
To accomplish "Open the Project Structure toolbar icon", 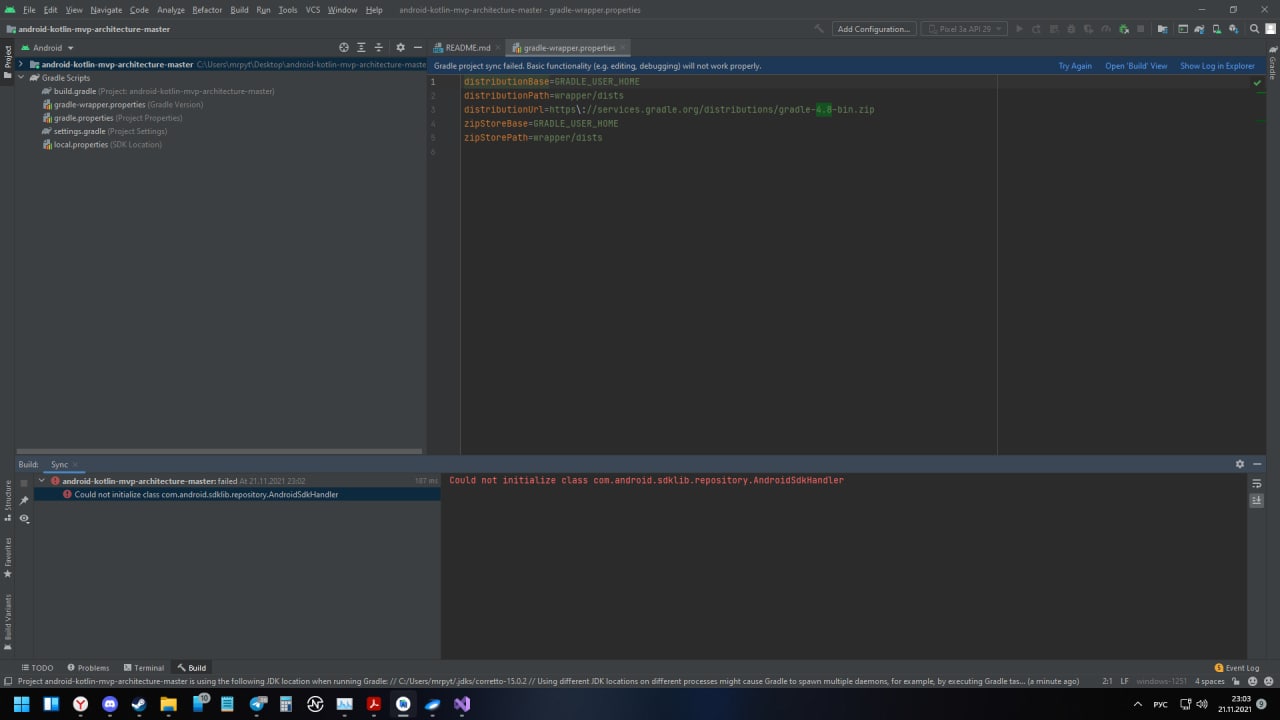I will click(1162, 29).
